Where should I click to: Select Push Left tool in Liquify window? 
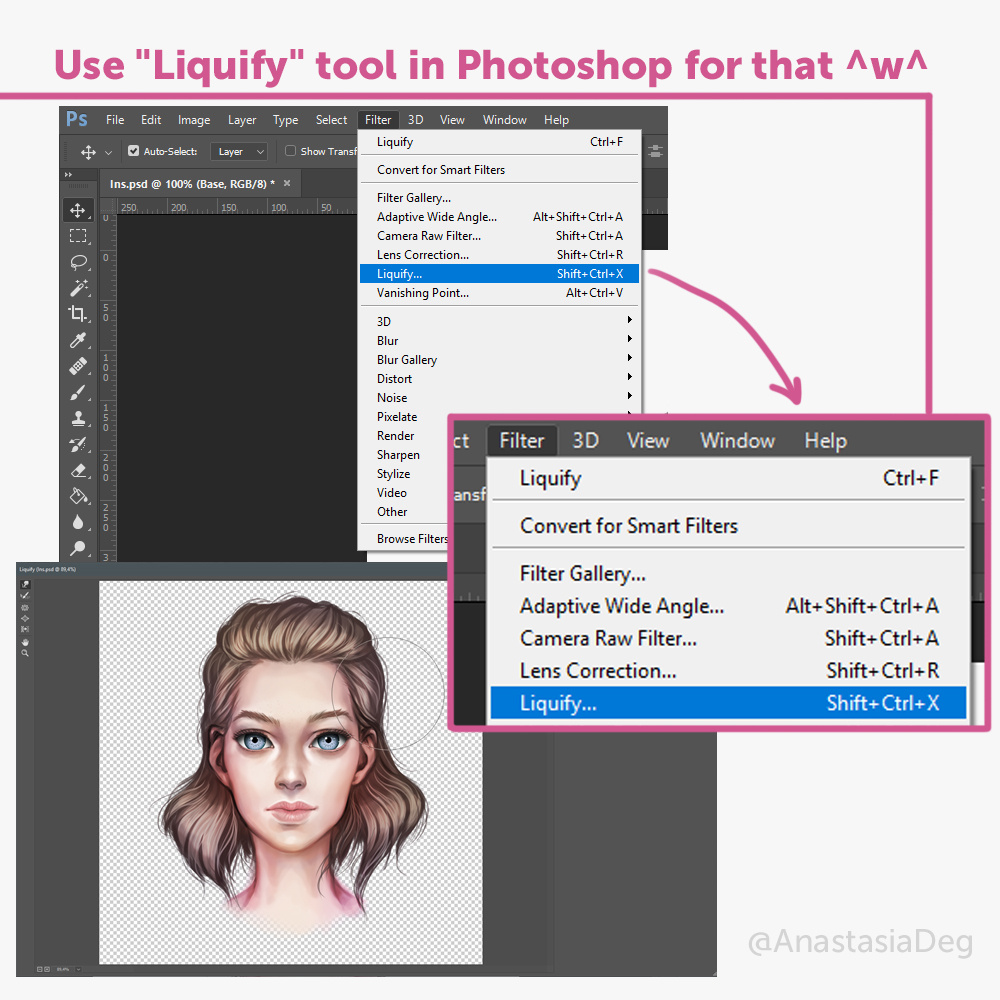click(x=25, y=629)
